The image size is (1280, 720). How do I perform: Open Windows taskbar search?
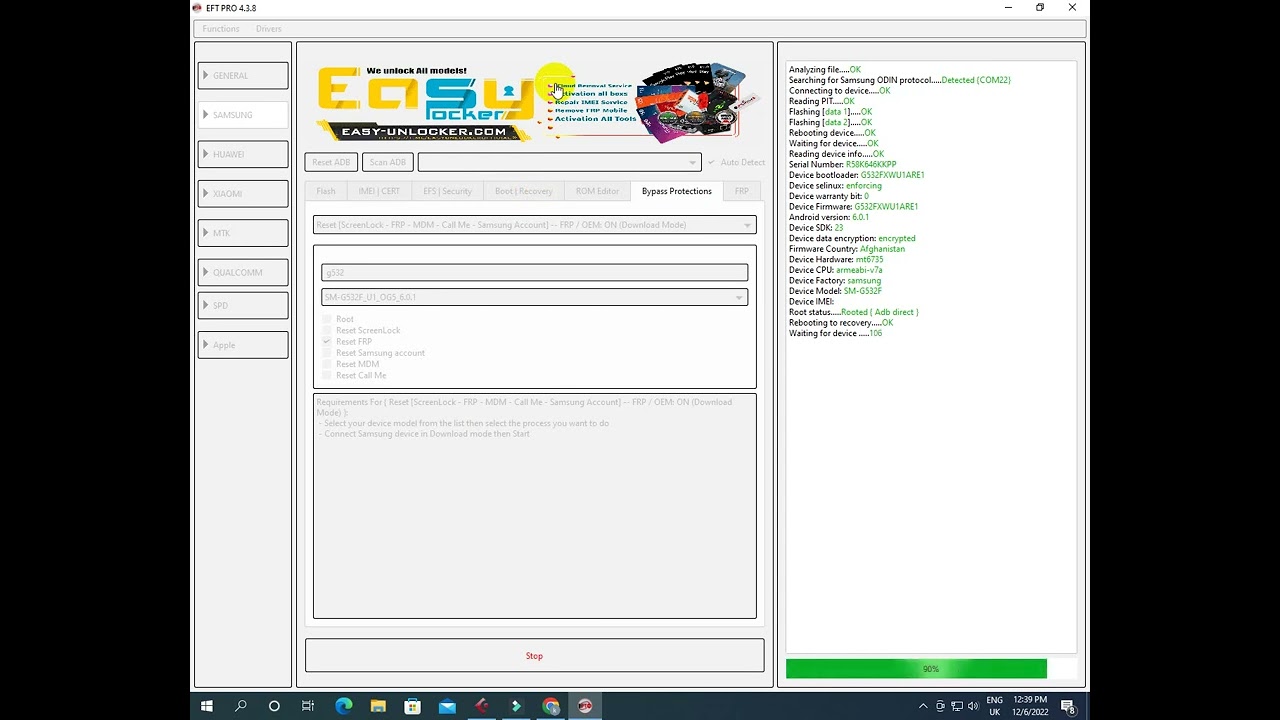[240, 706]
